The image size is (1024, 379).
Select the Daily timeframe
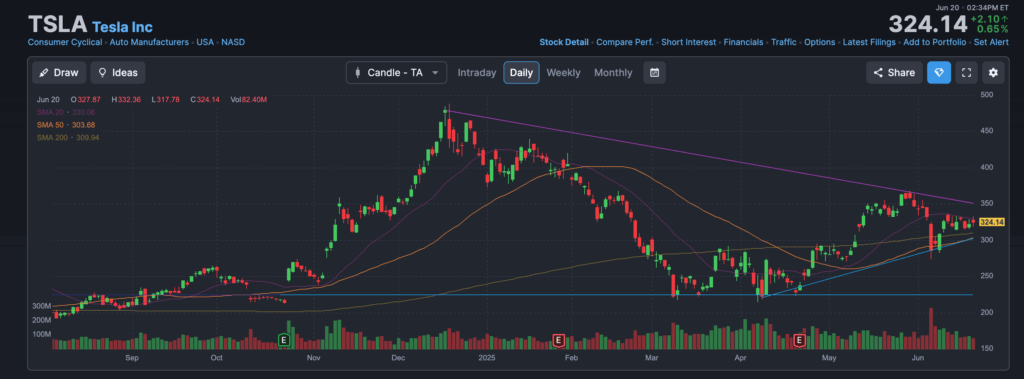coord(521,73)
